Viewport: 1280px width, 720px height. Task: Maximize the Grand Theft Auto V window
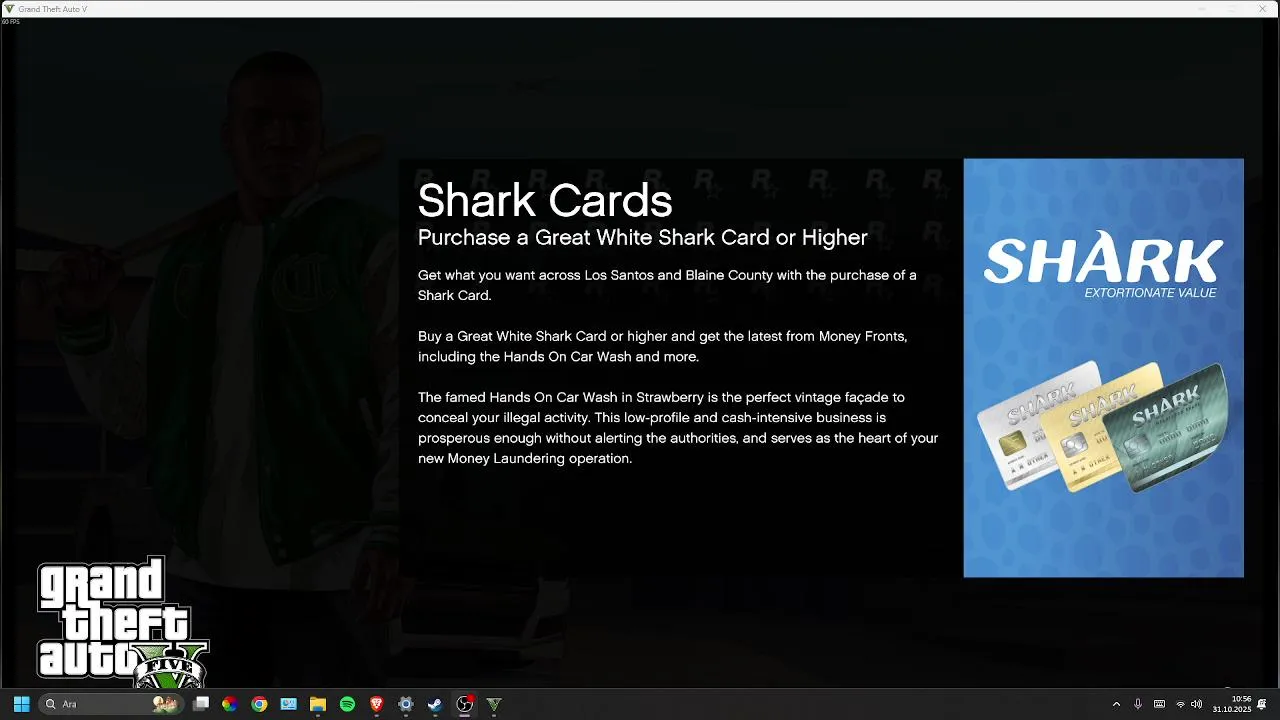coord(1231,9)
